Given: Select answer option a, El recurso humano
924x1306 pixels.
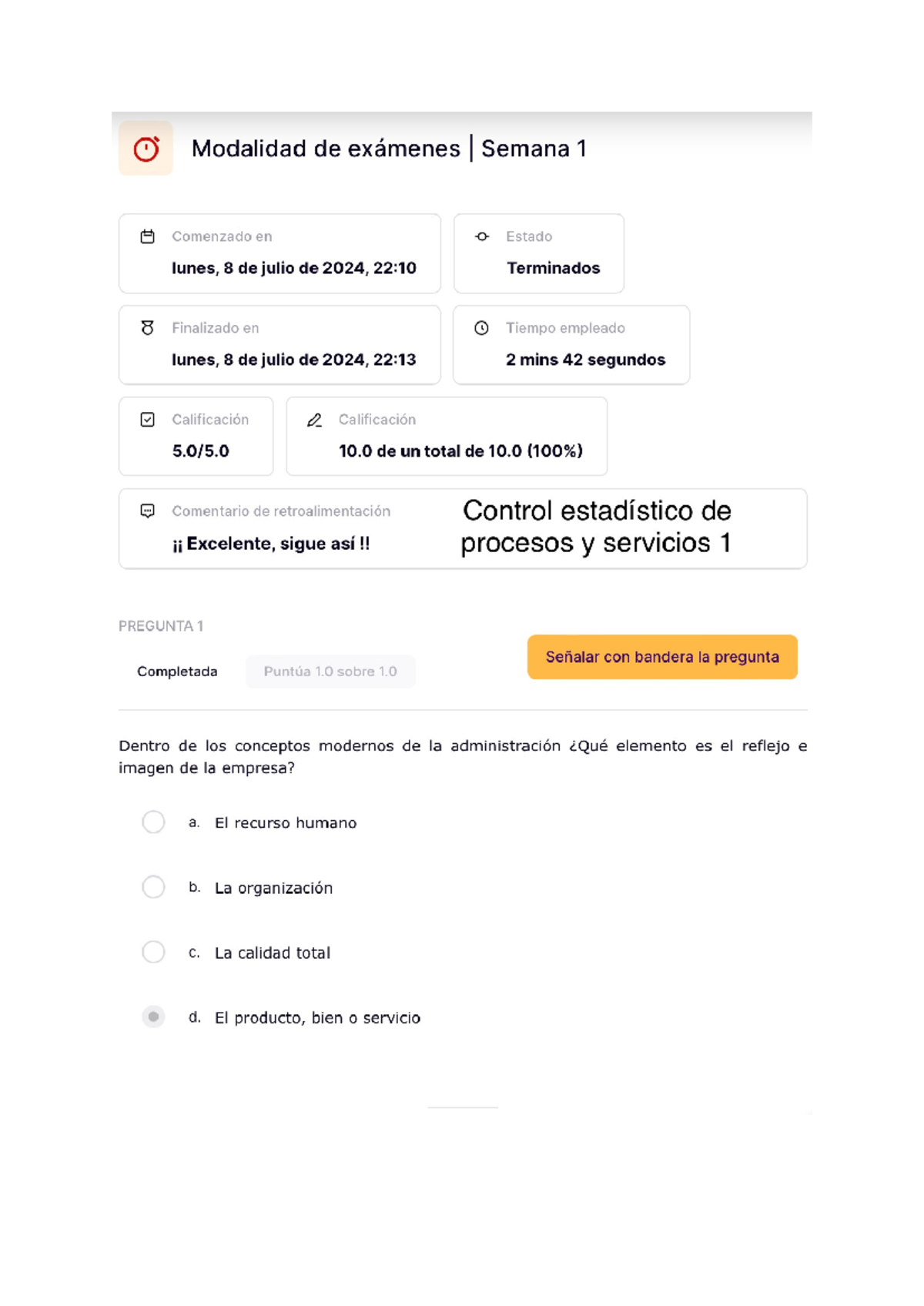Looking at the screenshot, I should [154, 822].
